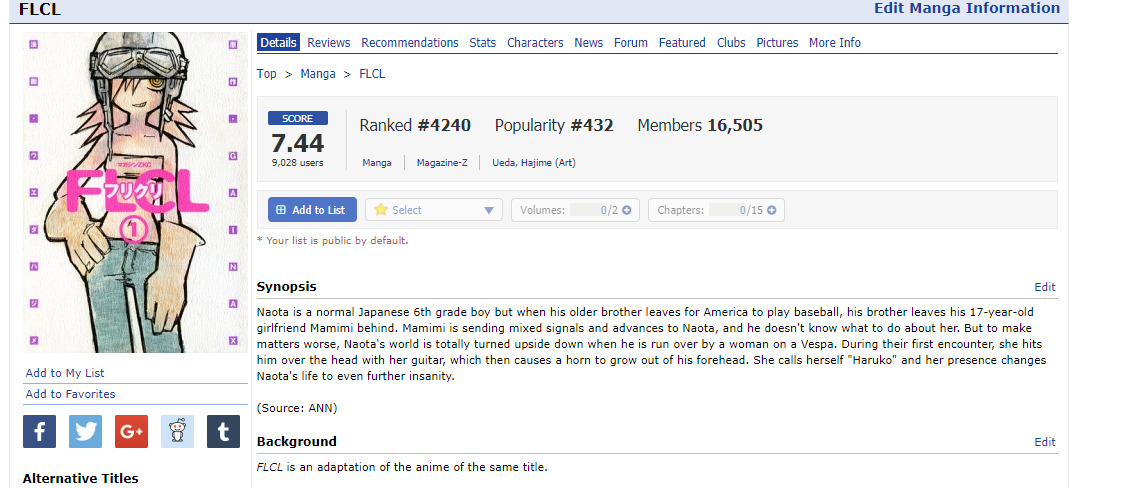Screen dimensions: 1134x488
Task: Share the page on Reddit
Action: click(177, 432)
